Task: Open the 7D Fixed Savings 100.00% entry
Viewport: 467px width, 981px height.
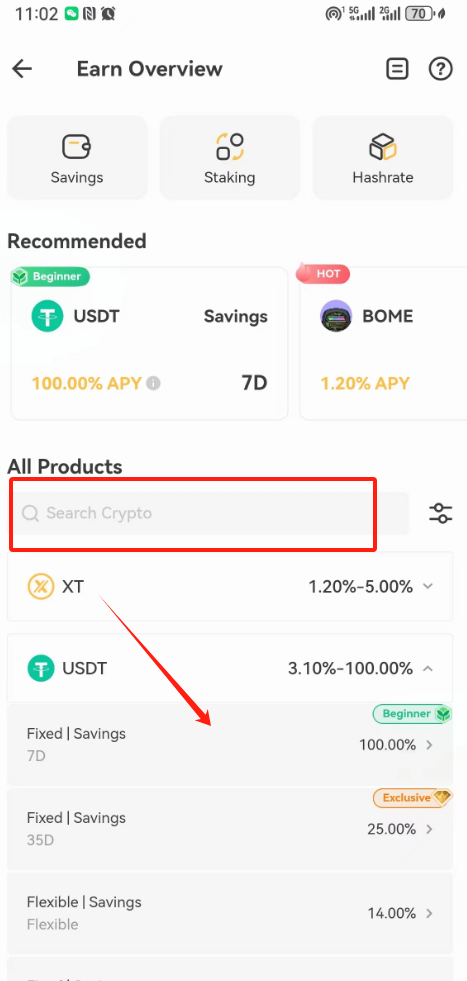Action: 230,744
